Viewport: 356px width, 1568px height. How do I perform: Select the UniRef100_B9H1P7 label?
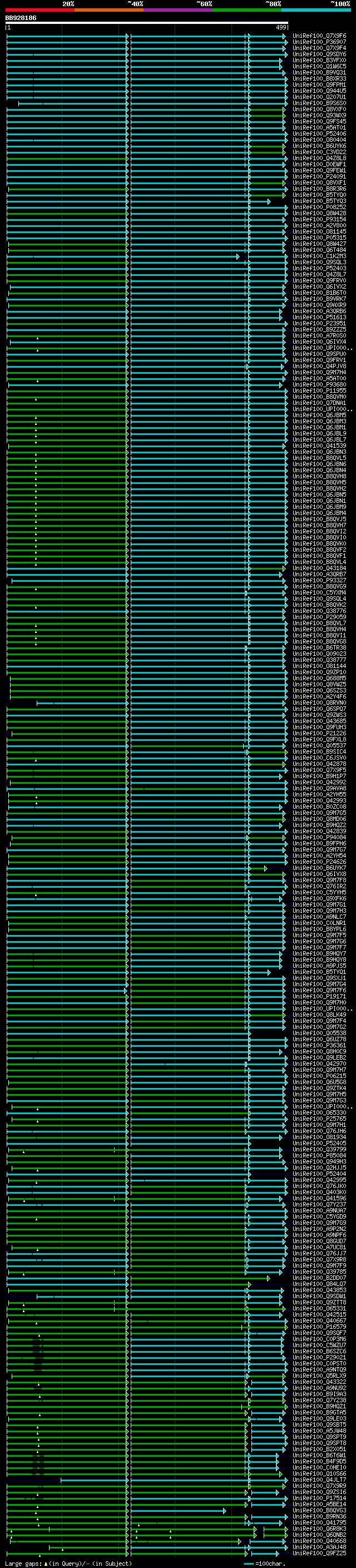(319, 776)
